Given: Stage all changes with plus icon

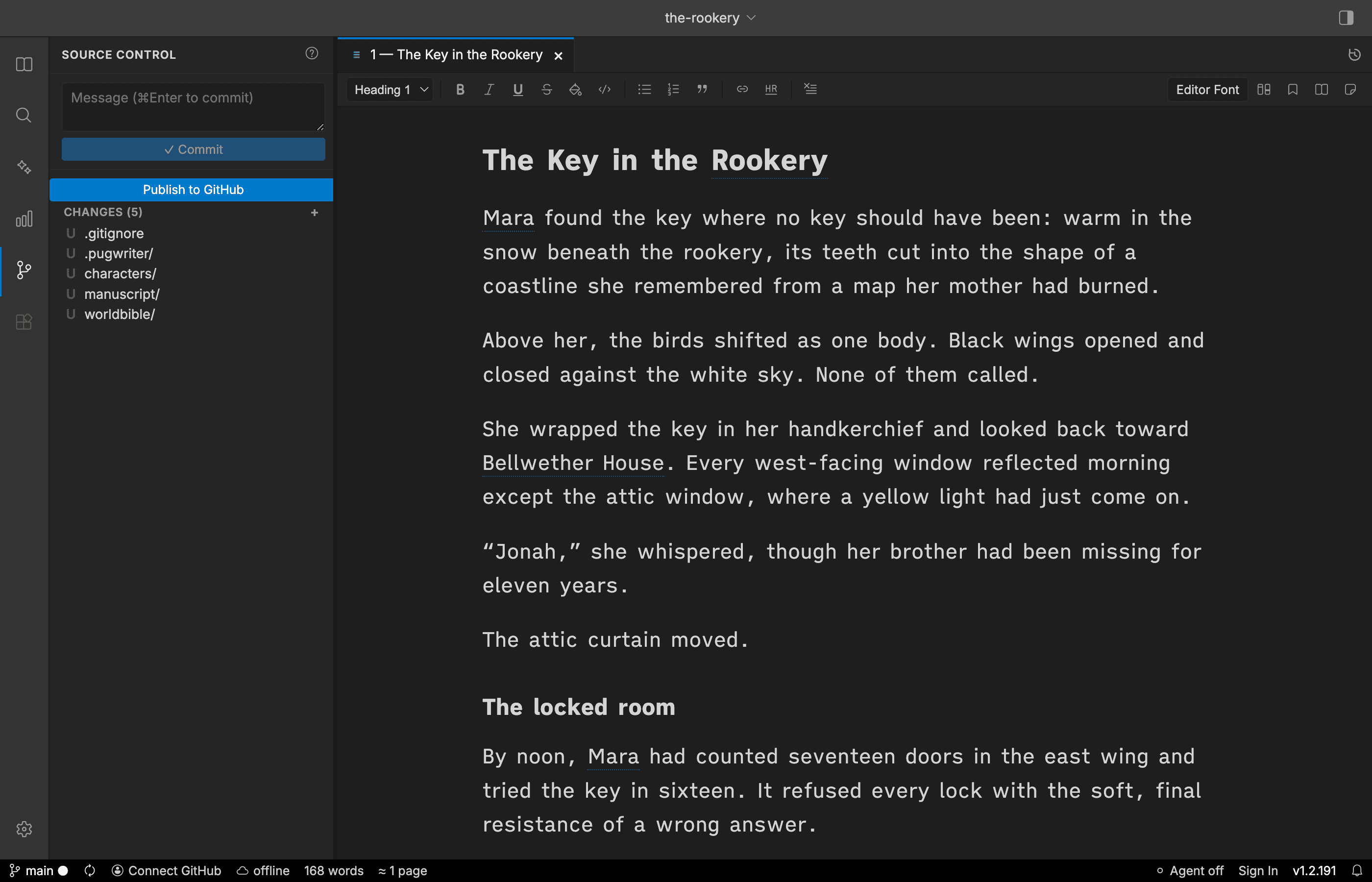Looking at the screenshot, I should pyautogui.click(x=315, y=213).
